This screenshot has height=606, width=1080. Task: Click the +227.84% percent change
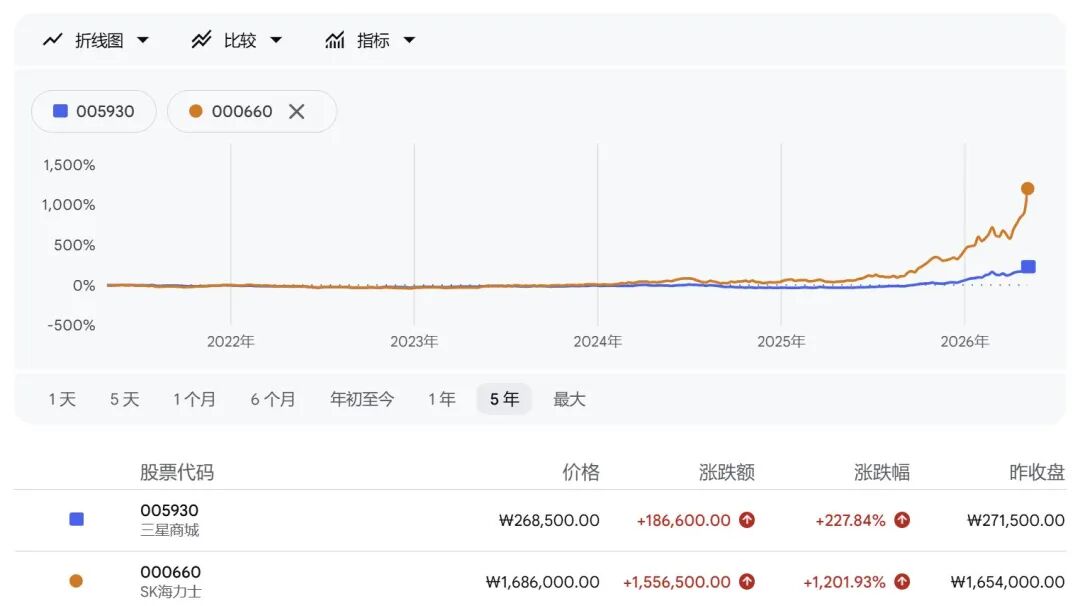pos(851,521)
